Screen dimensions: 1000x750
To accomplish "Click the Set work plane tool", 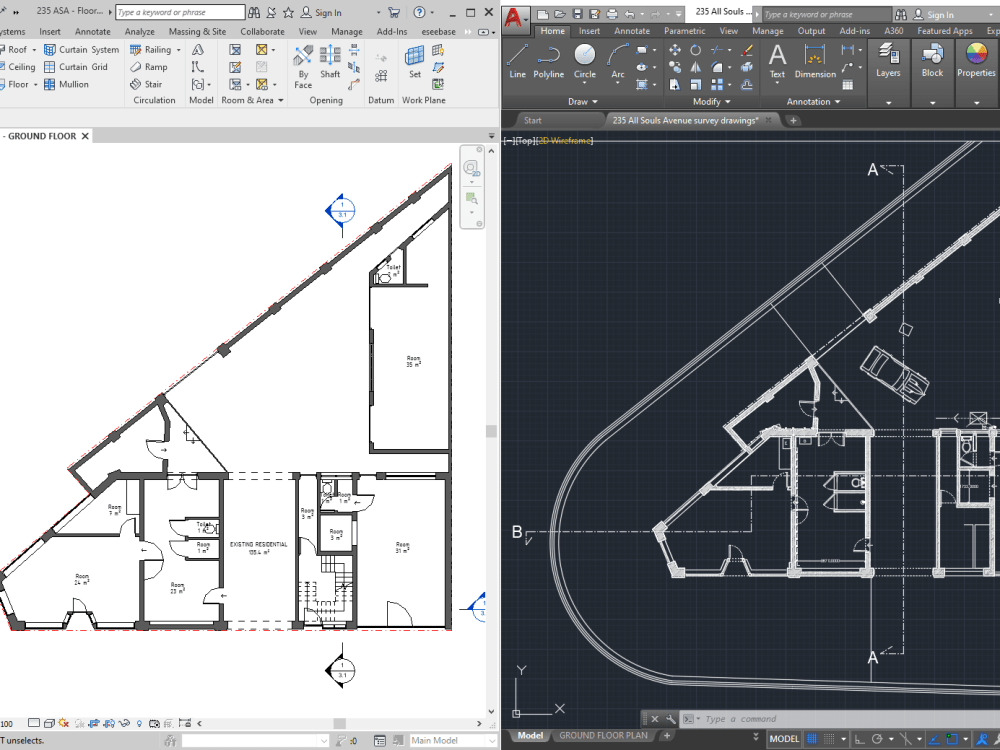I will (415, 62).
